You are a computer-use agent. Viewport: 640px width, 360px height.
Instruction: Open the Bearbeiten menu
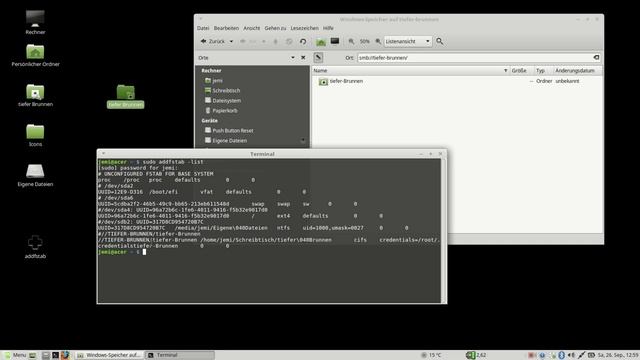(226, 28)
